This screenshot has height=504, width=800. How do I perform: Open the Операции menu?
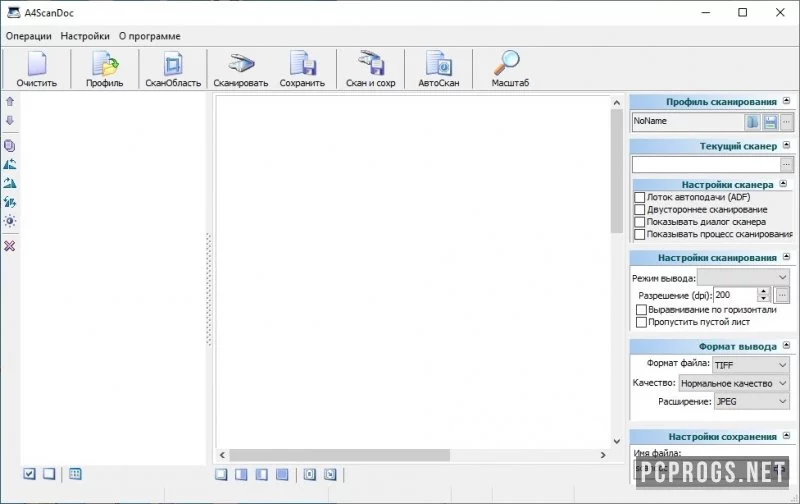[29, 36]
